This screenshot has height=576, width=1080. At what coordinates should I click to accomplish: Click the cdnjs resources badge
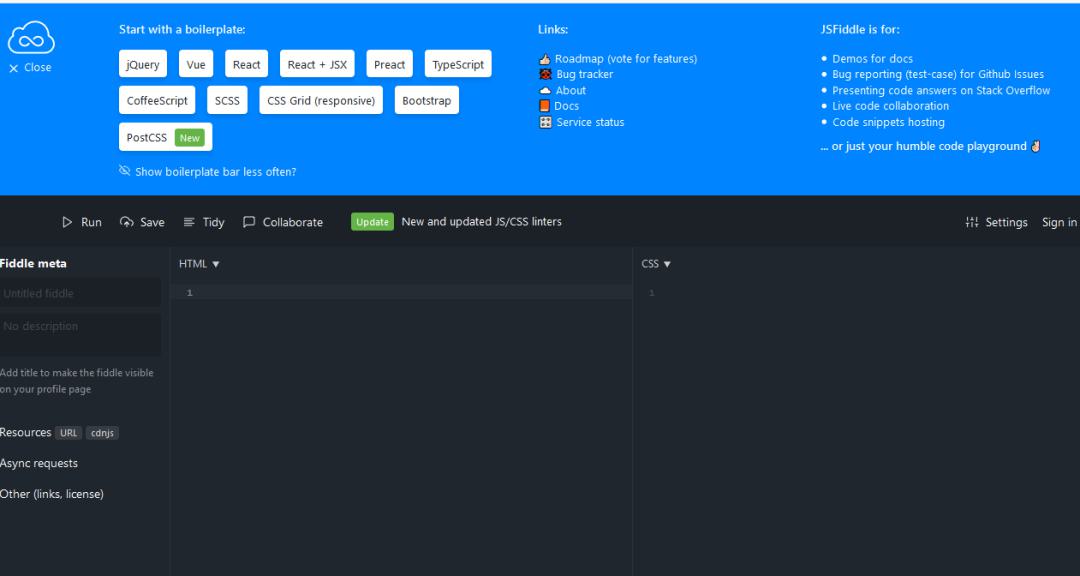[x=102, y=433]
